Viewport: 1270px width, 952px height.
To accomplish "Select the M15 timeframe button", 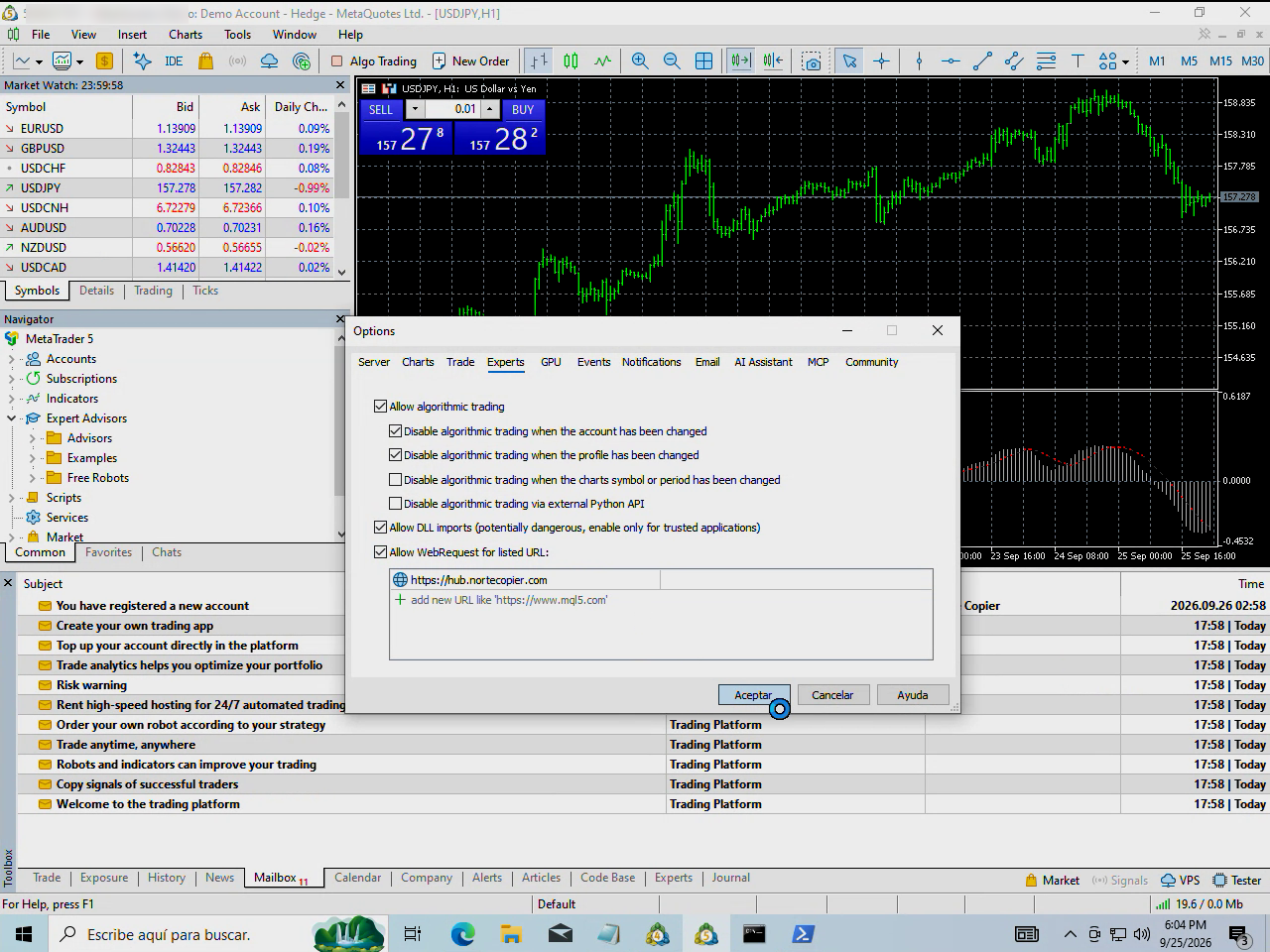I will coord(1220,60).
